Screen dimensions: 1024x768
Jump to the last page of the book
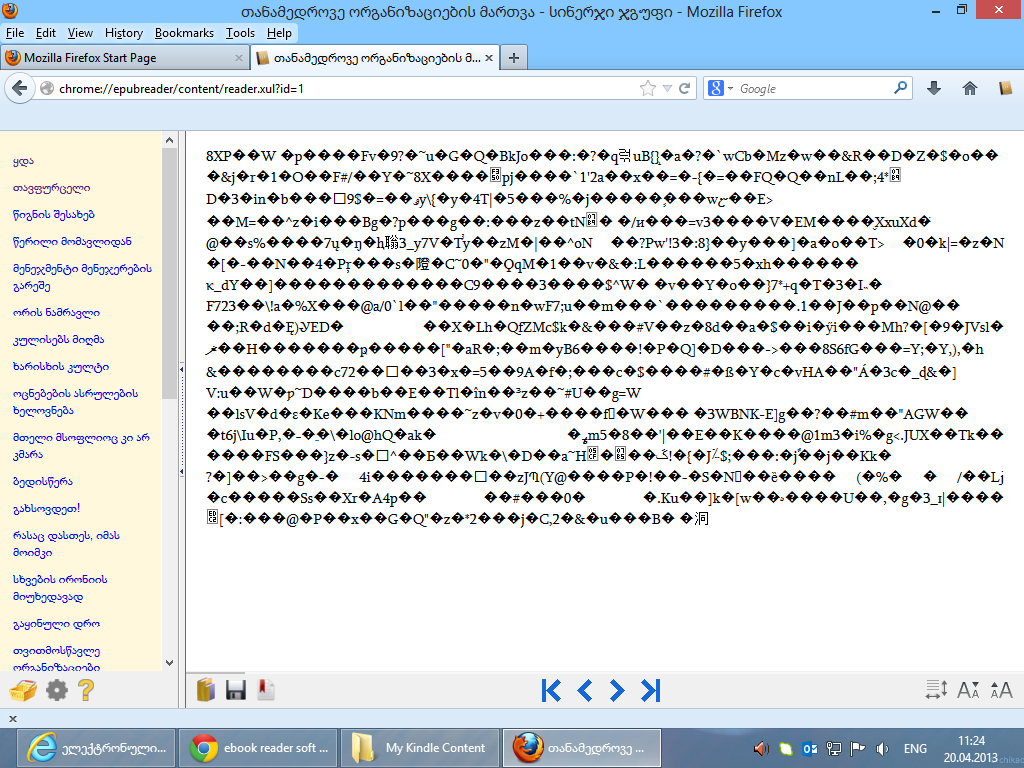pyautogui.click(x=651, y=690)
